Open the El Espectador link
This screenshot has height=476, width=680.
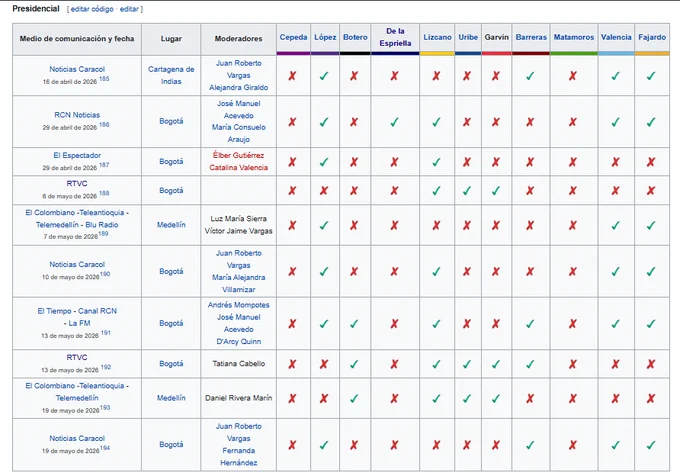77,155
